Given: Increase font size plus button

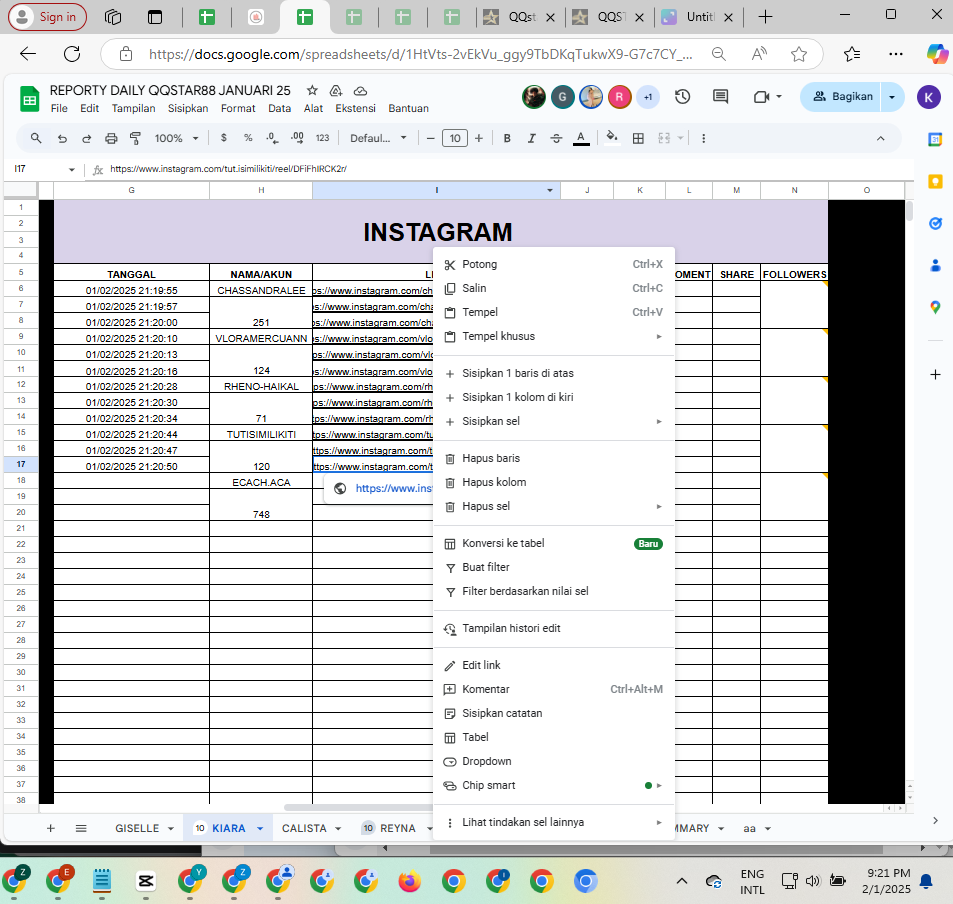Looking at the screenshot, I should (x=479, y=139).
